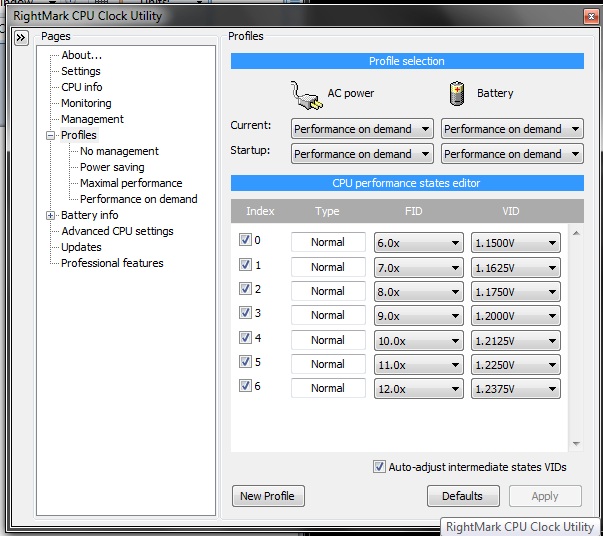Screen dimensions: 603x536
Task: Open the 1.2250V VID dropdown
Action: tap(515, 365)
